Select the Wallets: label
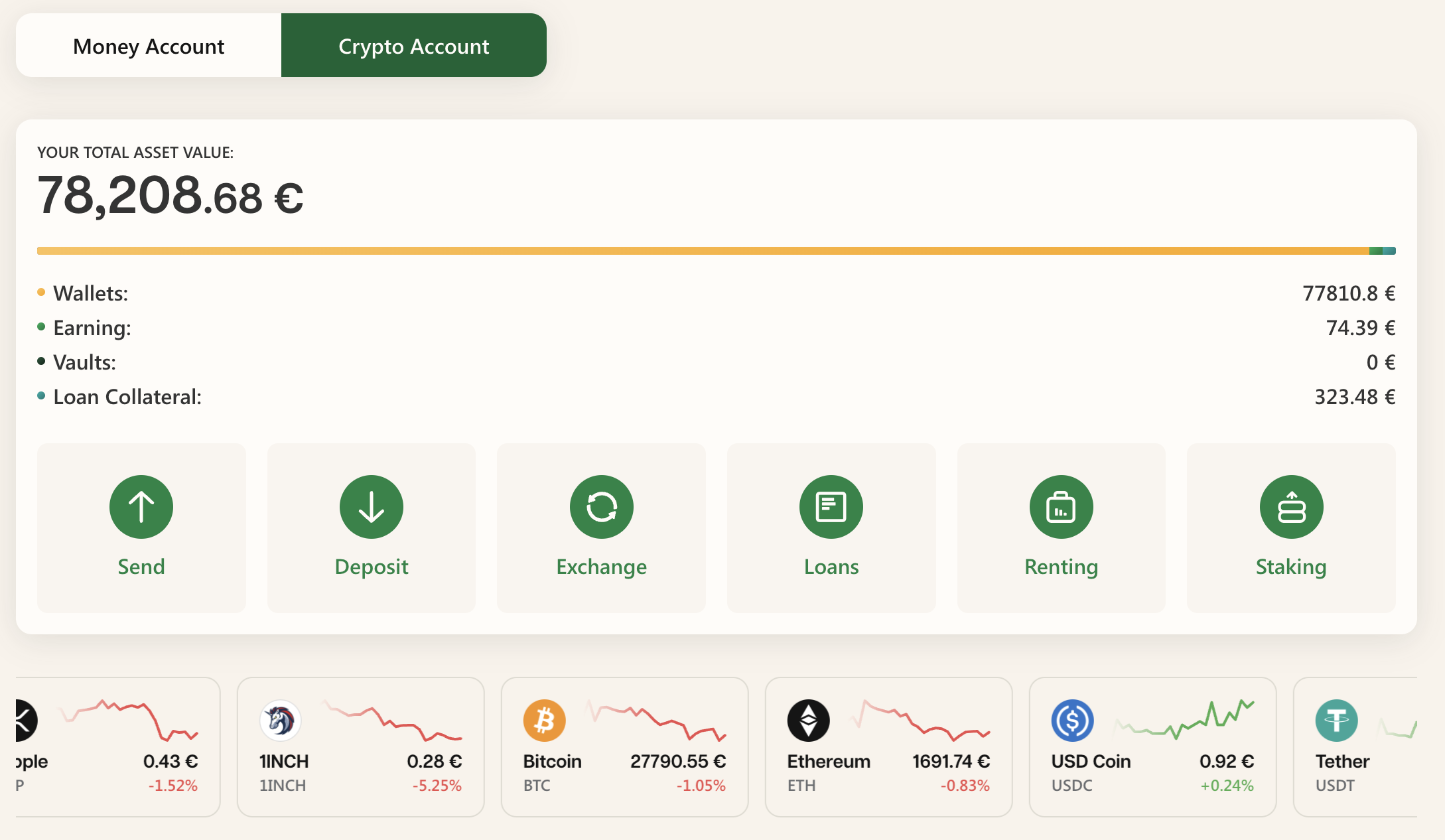This screenshot has height=840, width=1445. (91, 293)
